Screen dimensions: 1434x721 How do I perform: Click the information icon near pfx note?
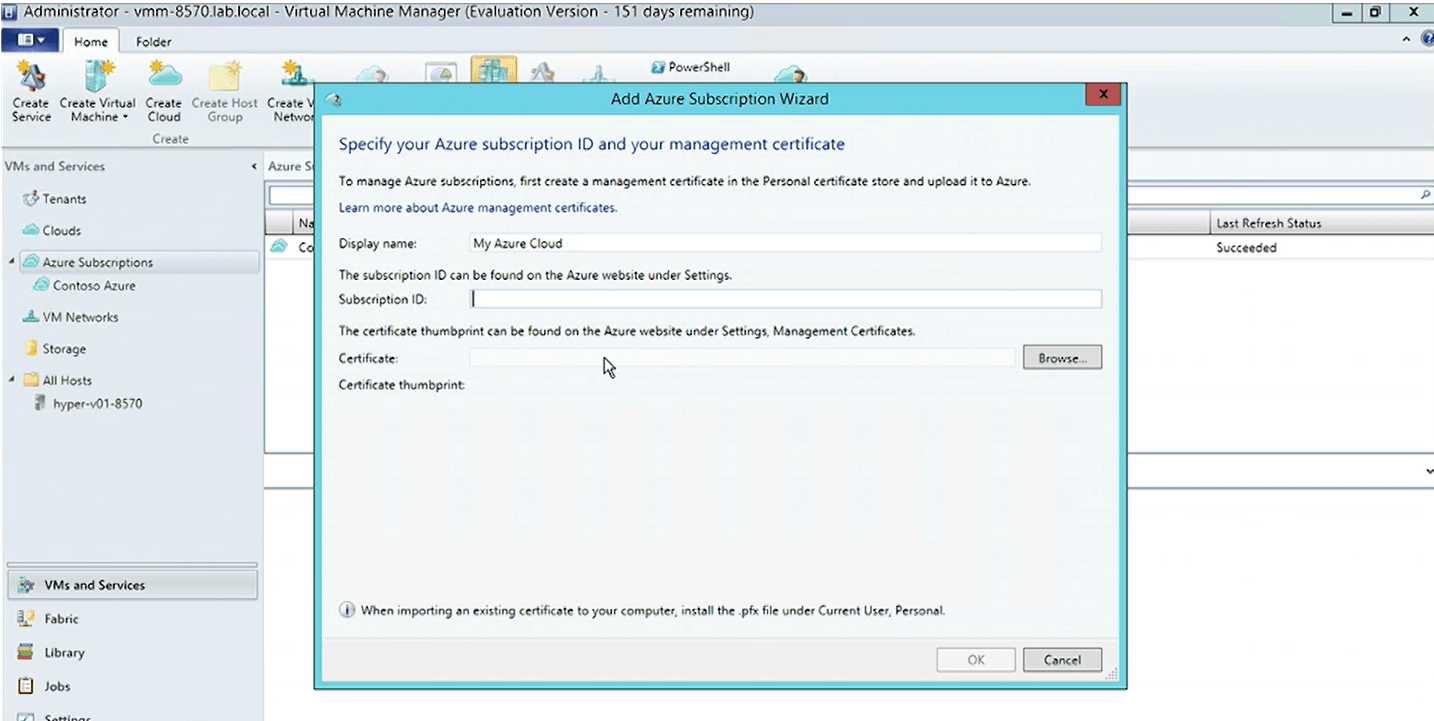point(348,610)
